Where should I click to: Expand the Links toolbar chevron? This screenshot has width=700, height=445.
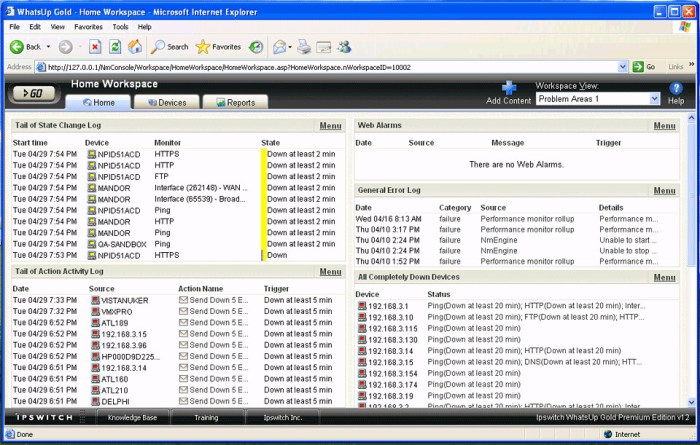(692, 65)
